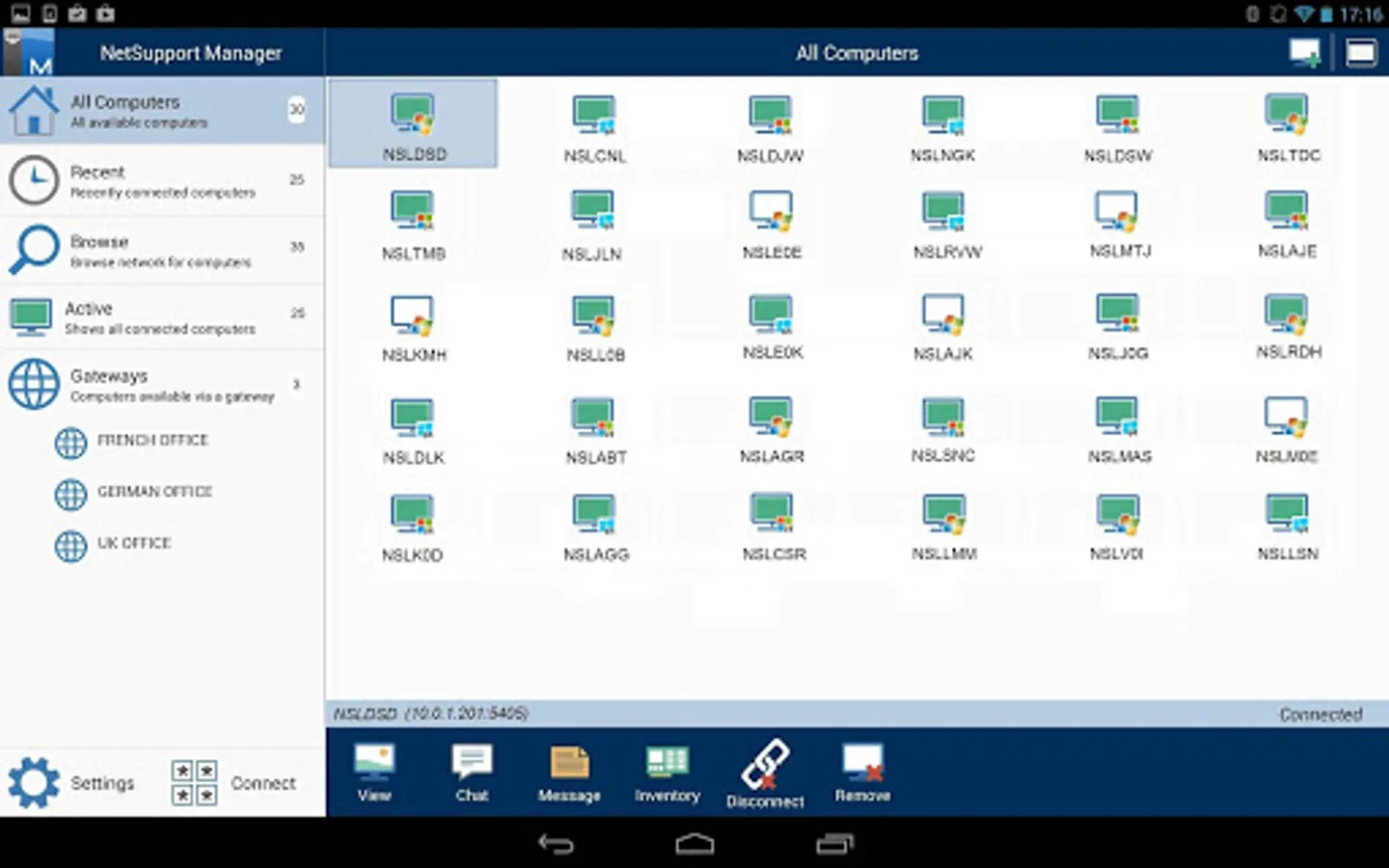Open the GERMAN OFFICE gateway

pyautogui.click(x=153, y=492)
